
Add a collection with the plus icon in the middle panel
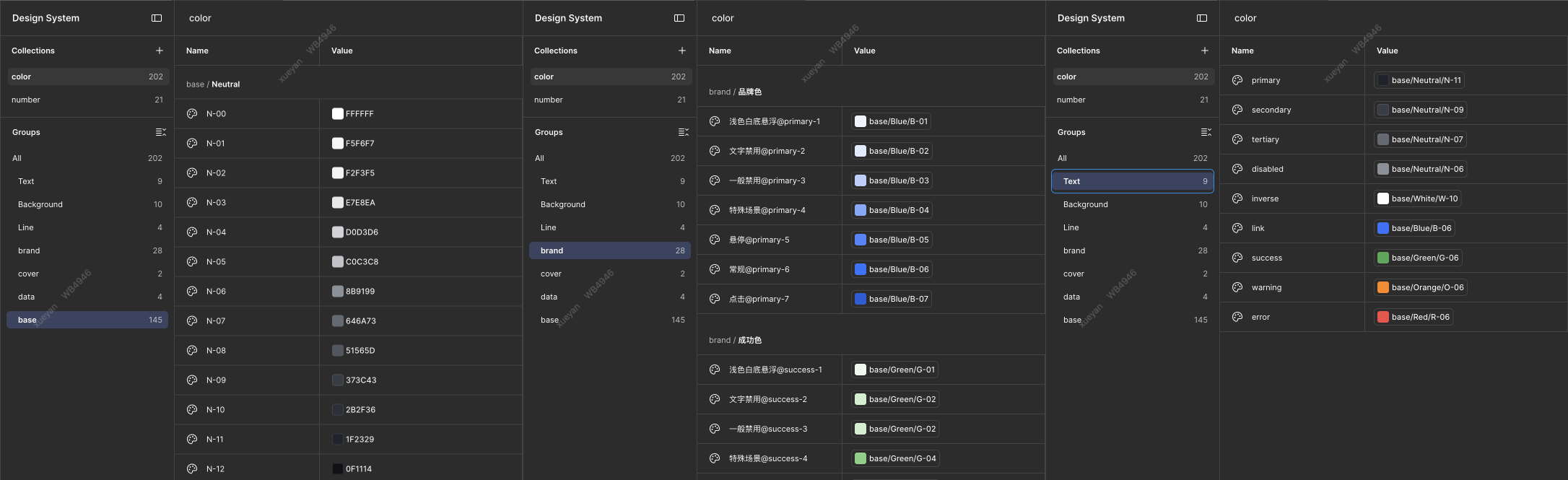682,51
